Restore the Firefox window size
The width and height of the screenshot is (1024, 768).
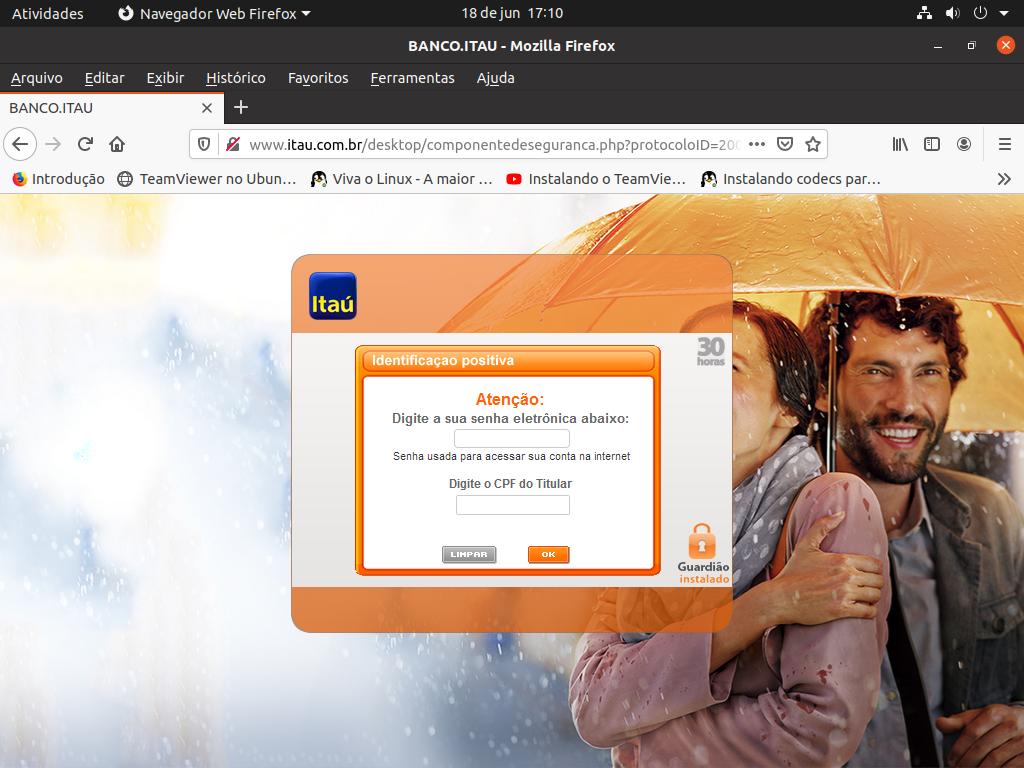tap(972, 46)
